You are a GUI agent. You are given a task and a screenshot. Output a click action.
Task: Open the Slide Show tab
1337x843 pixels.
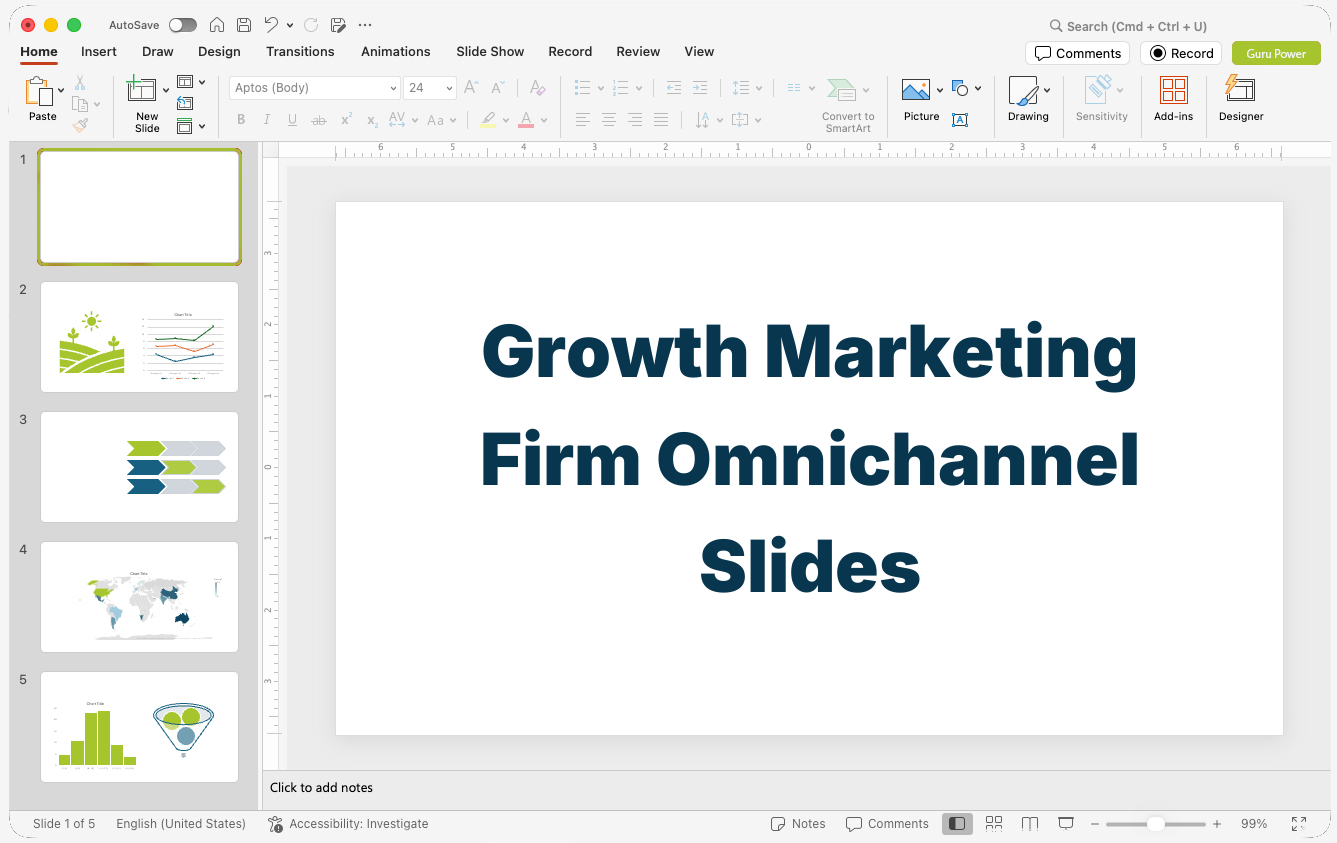coord(490,51)
